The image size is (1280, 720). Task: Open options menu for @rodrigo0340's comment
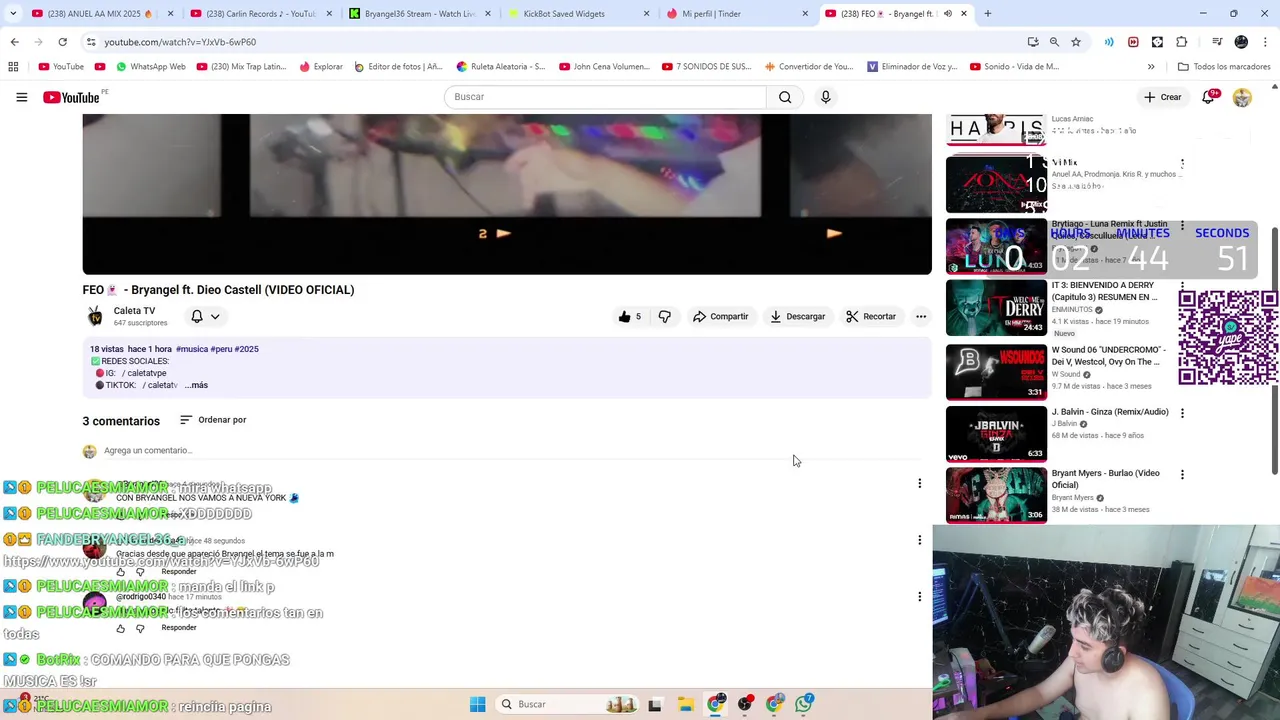click(919, 597)
